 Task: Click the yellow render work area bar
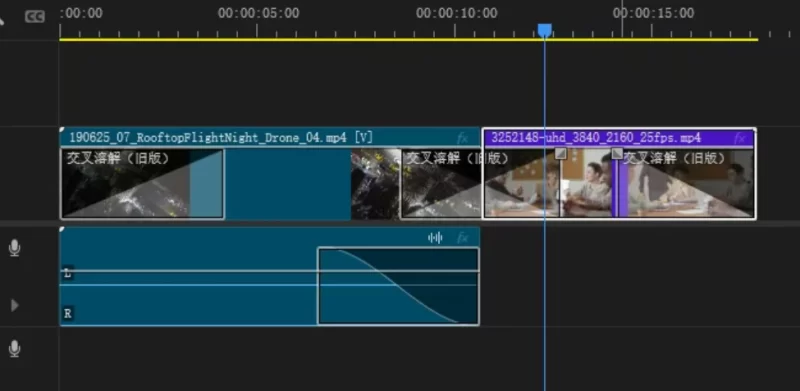pos(409,39)
